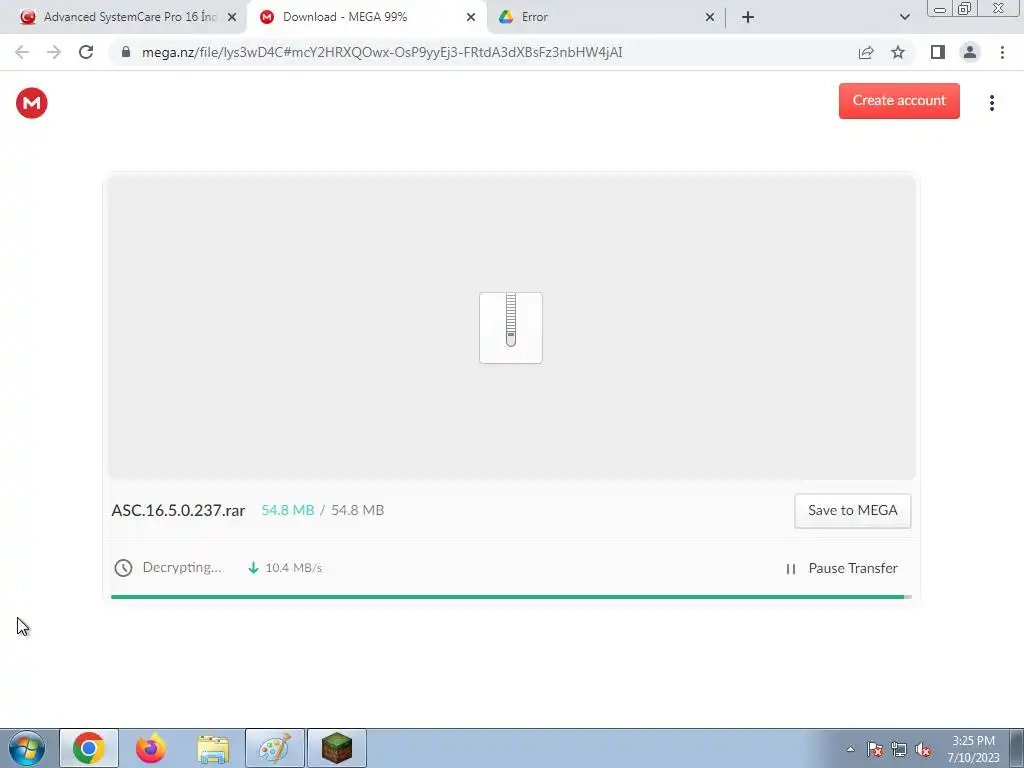
Task: Close the Advanced SystemCare Pro tab
Action: (231, 17)
